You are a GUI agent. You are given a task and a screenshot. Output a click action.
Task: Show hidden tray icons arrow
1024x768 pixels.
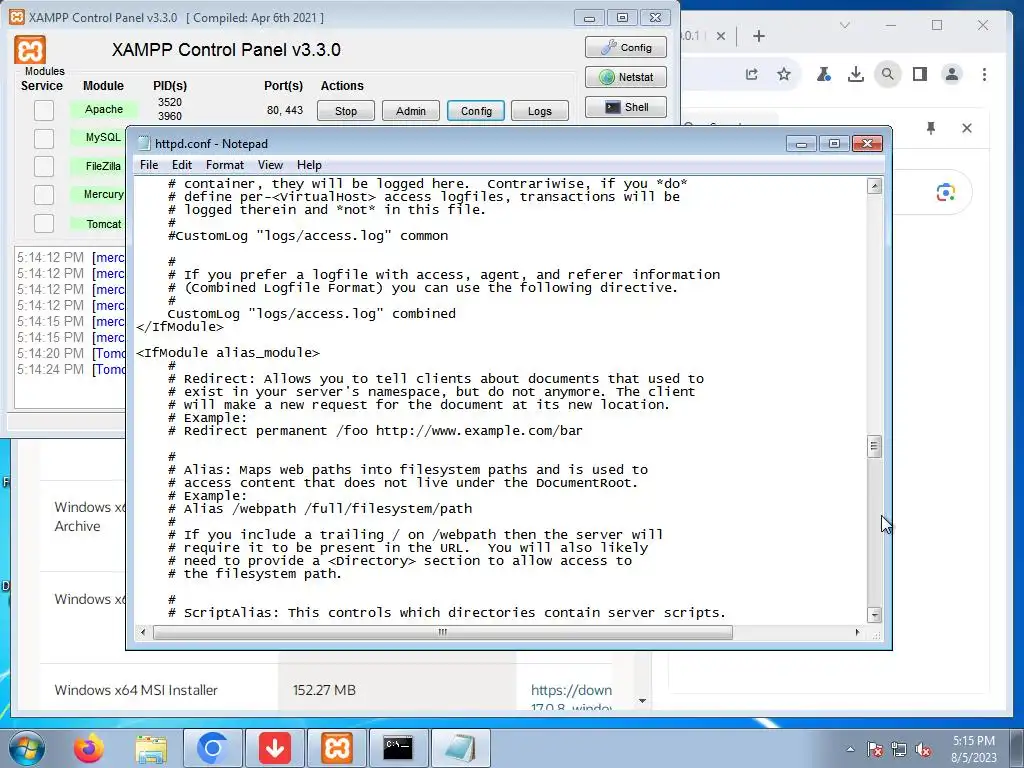(850, 749)
